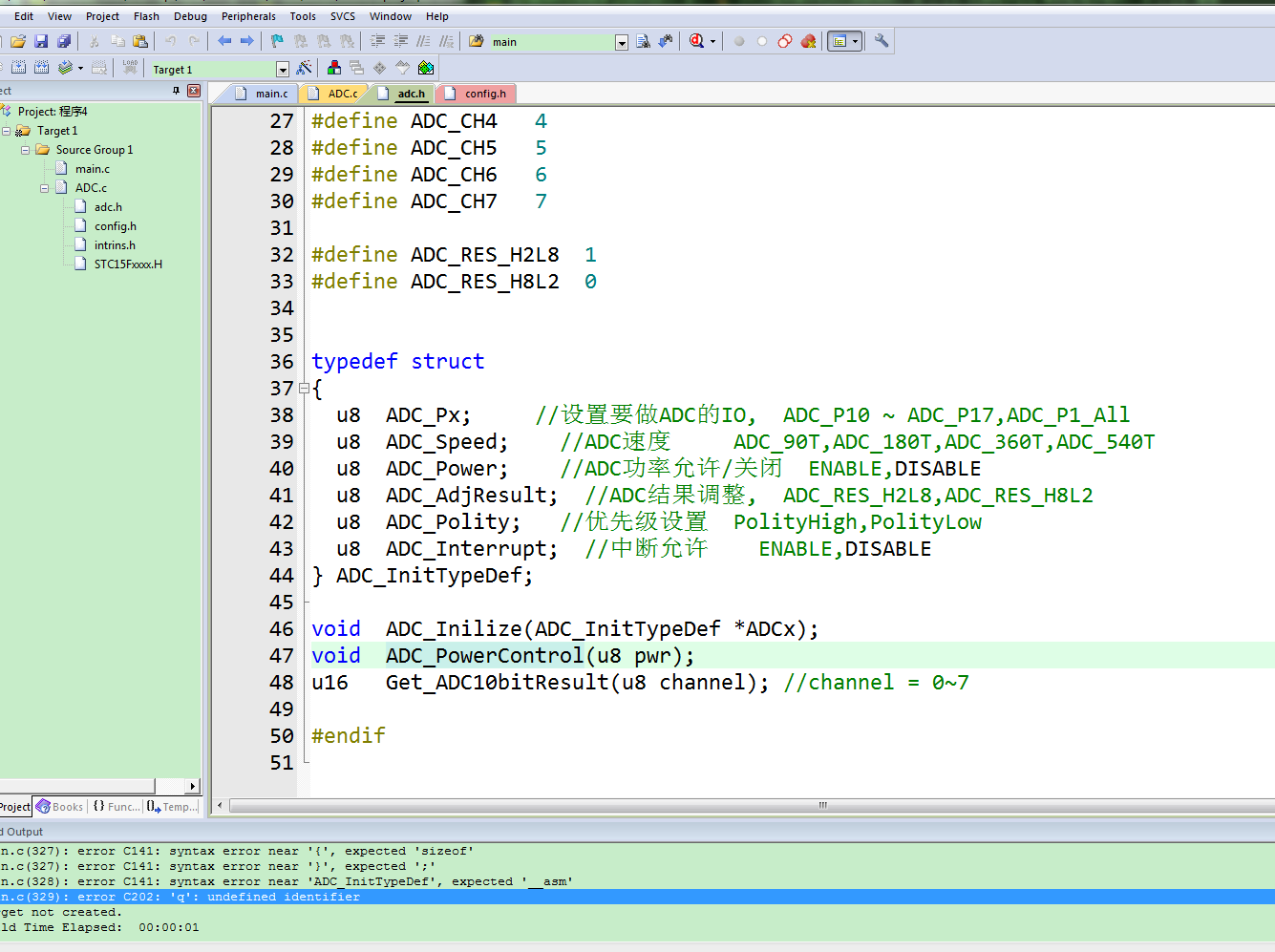The width and height of the screenshot is (1275, 952).
Task: Collapse the struct block fold marker on line 37
Action: (304, 388)
